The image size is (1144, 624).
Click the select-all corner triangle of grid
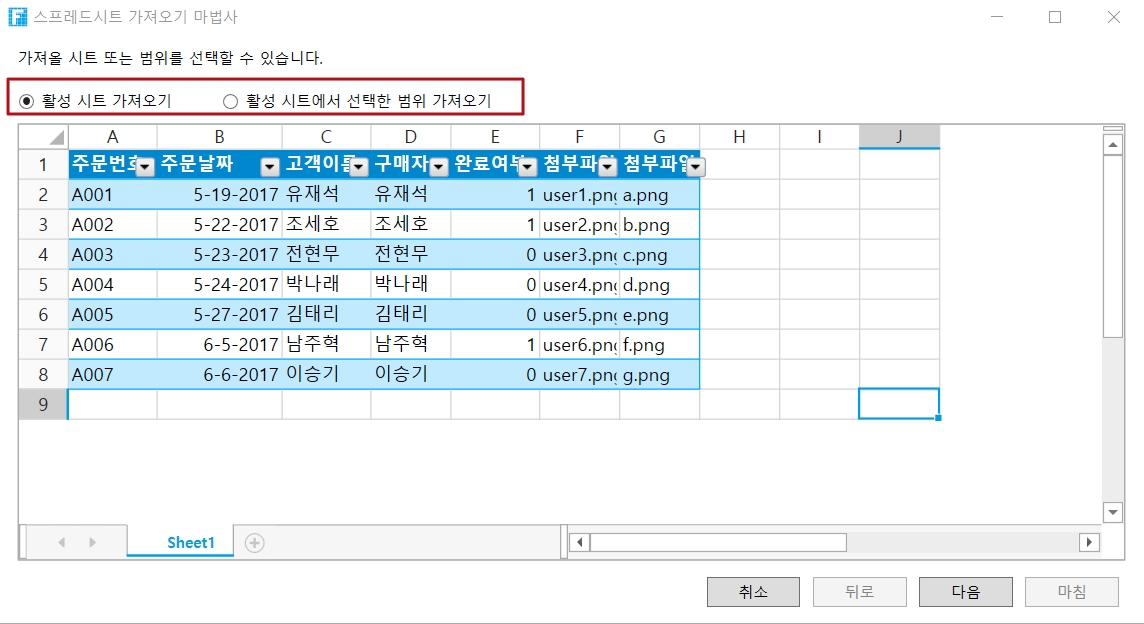[x=56, y=138]
